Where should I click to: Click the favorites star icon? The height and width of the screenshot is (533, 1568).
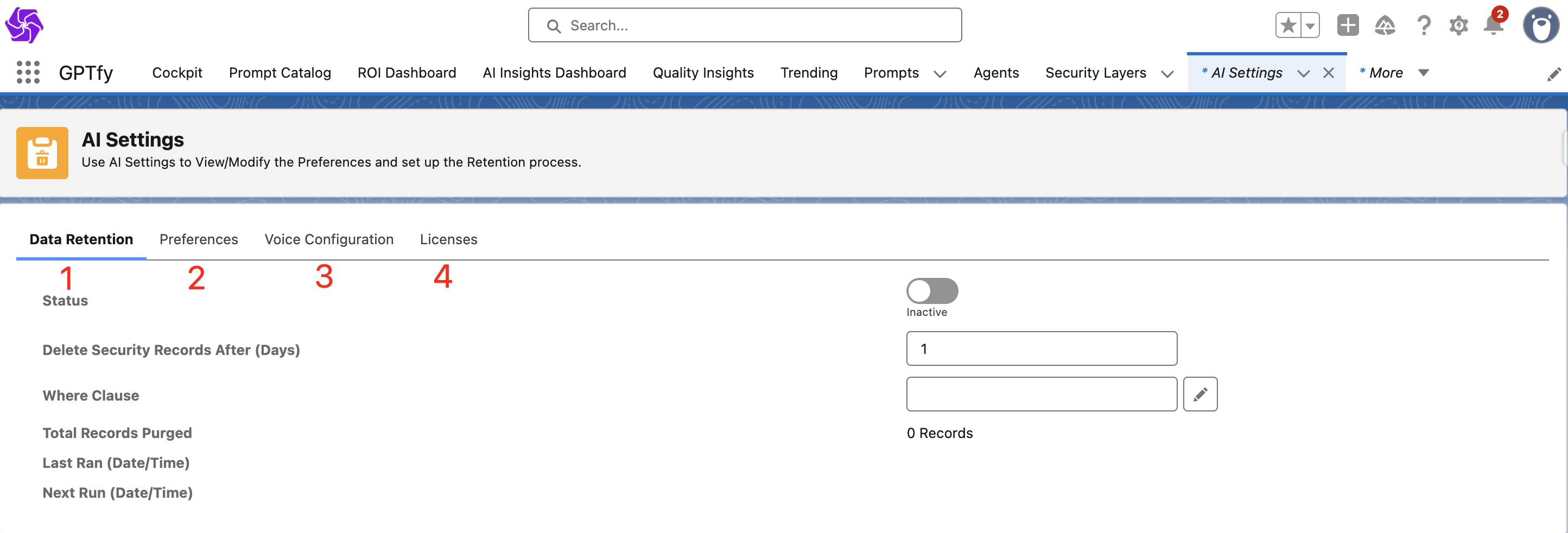pyautogui.click(x=1288, y=26)
